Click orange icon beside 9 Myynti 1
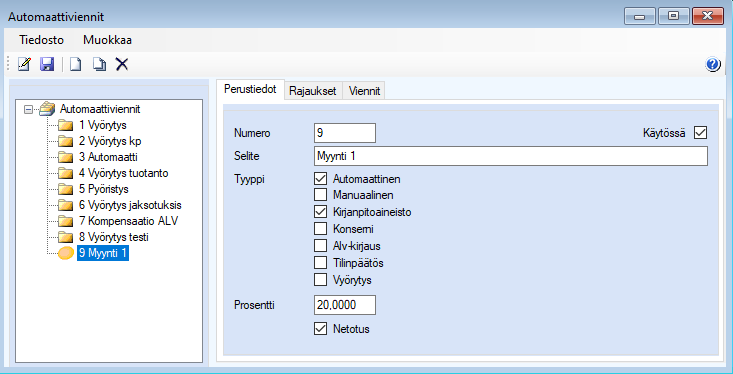The image size is (733, 374). pyautogui.click(x=66, y=254)
